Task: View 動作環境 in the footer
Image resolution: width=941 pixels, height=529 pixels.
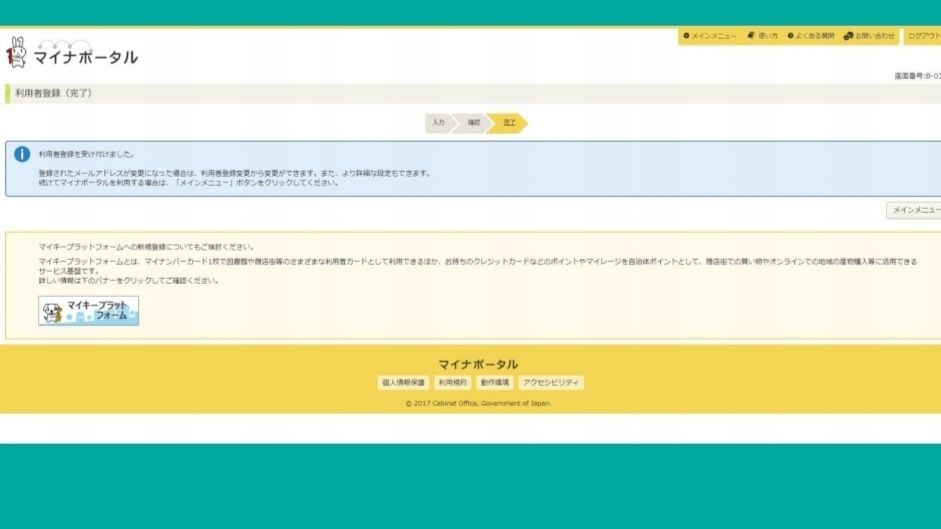Action: [x=494, y=383]
